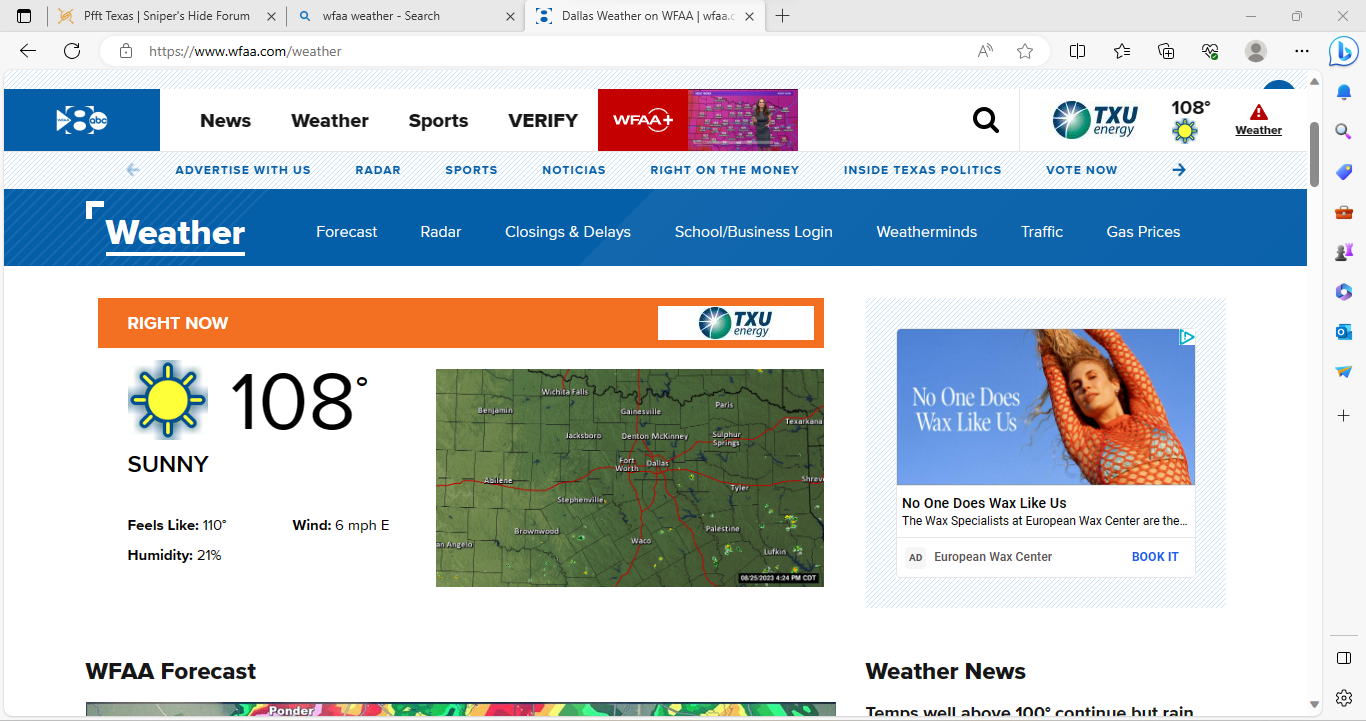This screenshot has height=721, width=1366.
Task: Open School/Business Login link
Action: tap(754, 232)
